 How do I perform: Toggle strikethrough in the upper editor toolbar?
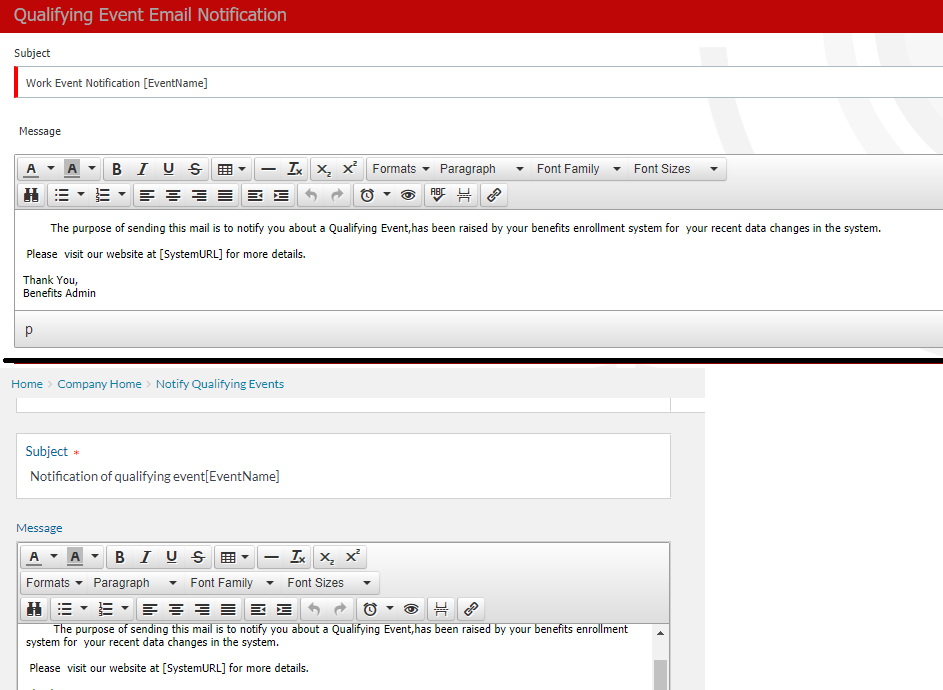tap(195, 169)
